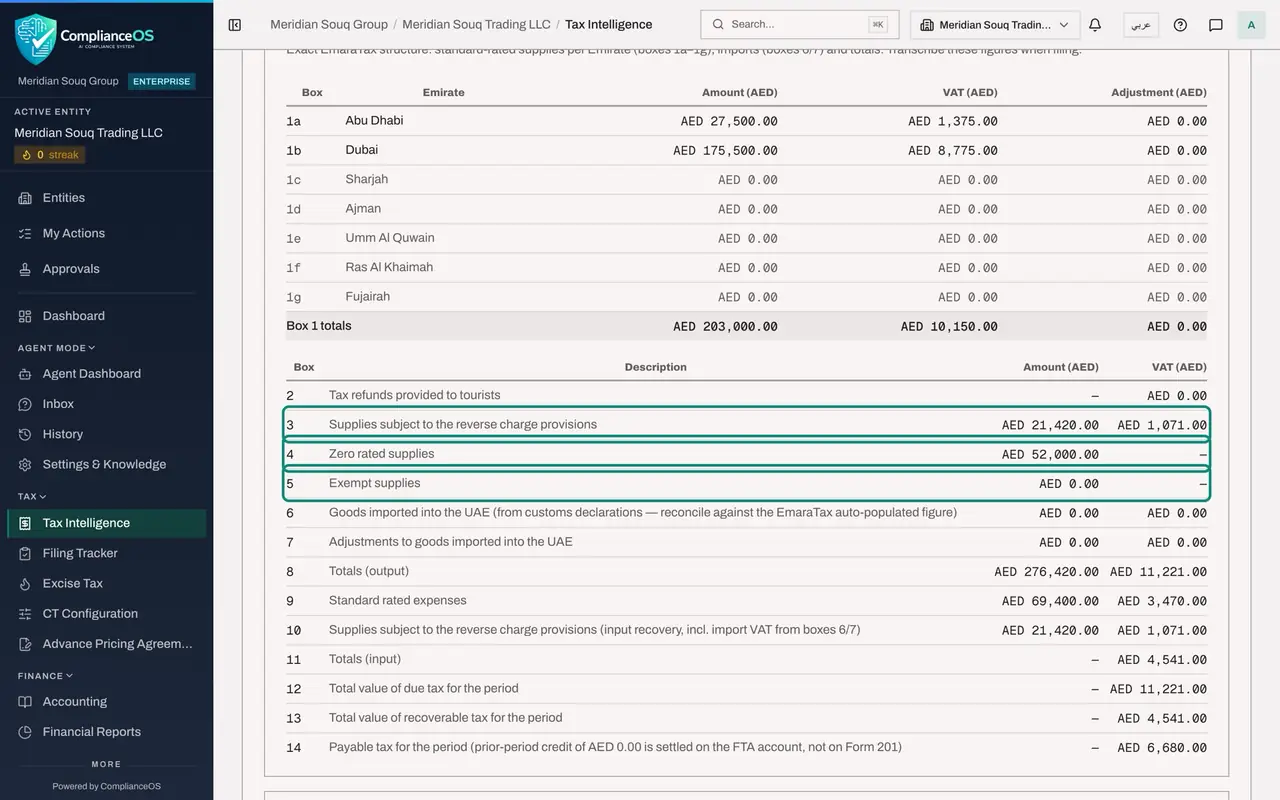The height and width of the screenshot is (800, 1280).
Task: Click the Filing Tracker icon
Action: 25,553
